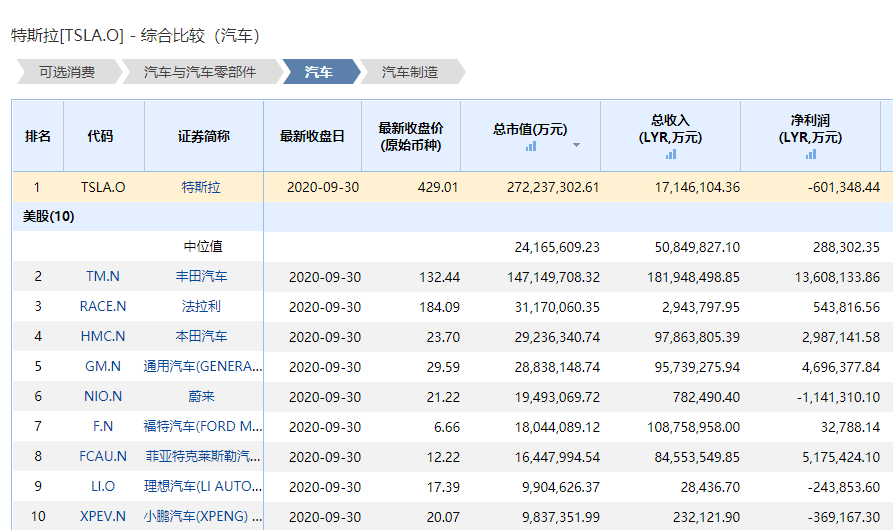
Task: Click the 最新收盘价(原始币种) column header
Action: pos(411,136)
